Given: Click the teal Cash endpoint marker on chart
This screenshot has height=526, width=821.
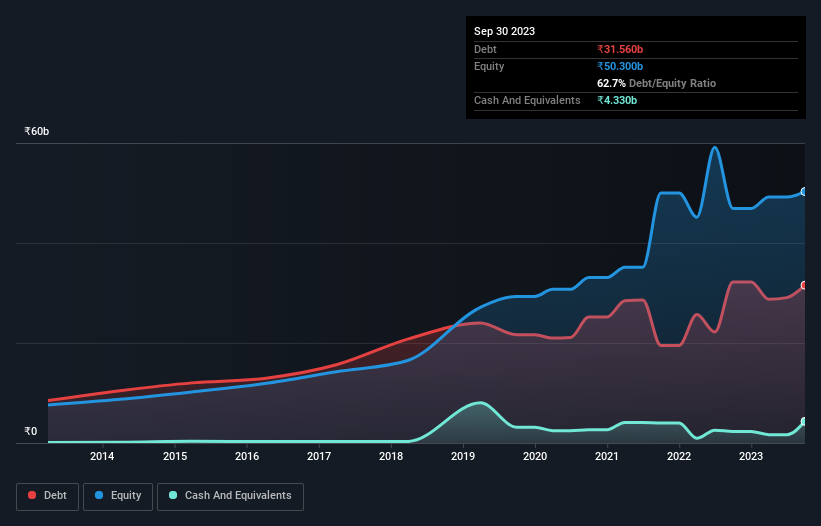Looking at the screenshot, I should (804, 421).
